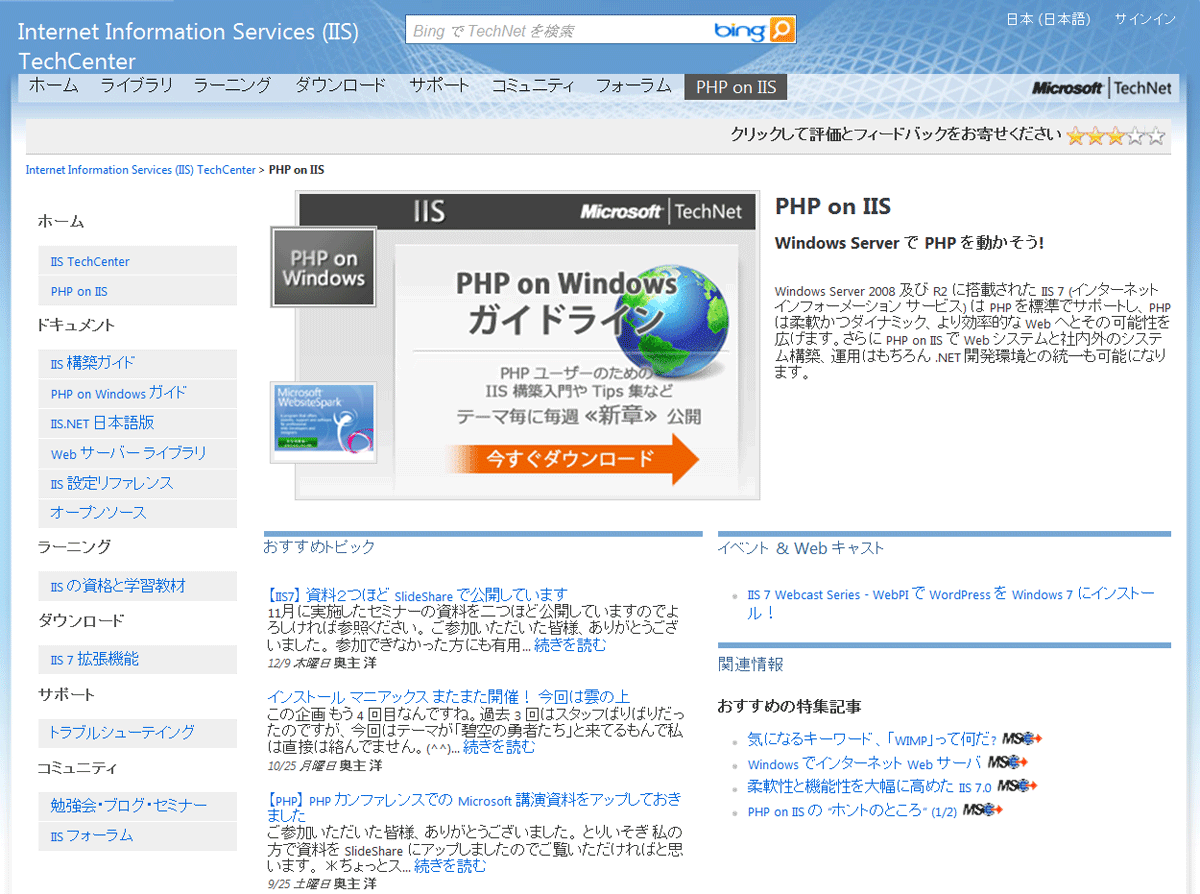Click the feedback prompt クリックして評価とフィードバック

point(895,135)
